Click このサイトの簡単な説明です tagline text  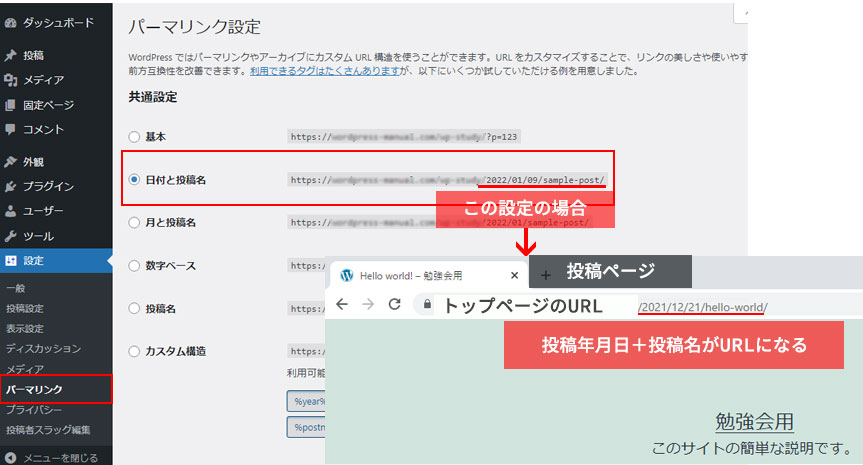pyautogui.click(x=752, y=448)
